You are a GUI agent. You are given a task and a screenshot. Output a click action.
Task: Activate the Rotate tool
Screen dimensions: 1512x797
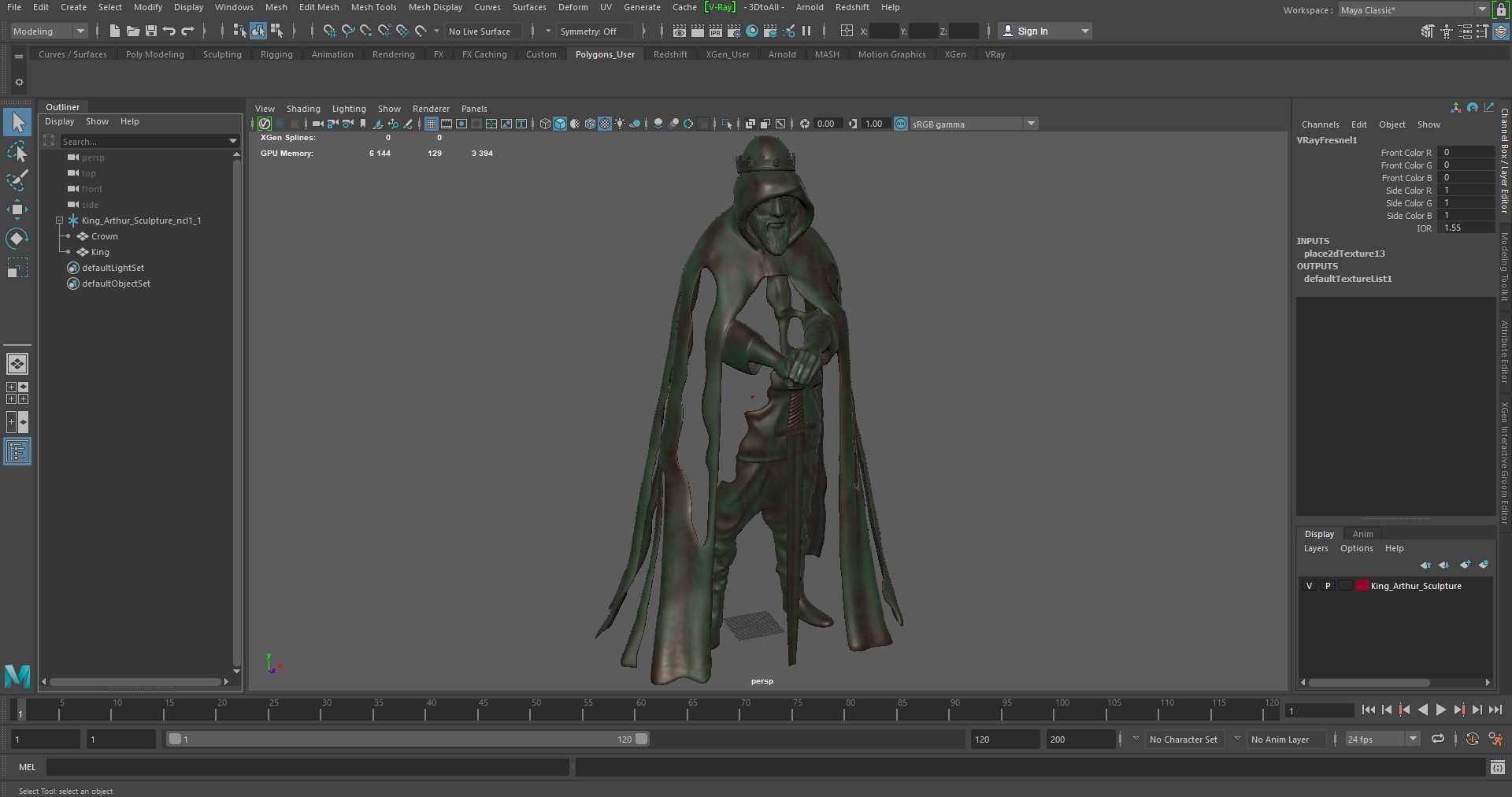(17, 239)
